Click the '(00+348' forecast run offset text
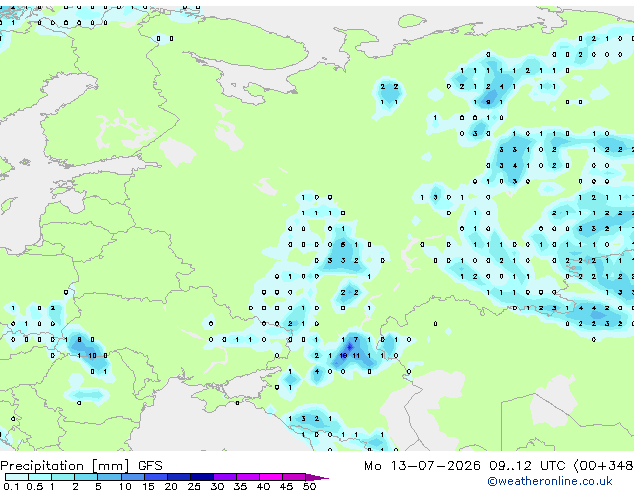Viewport: 634px width, 490px height. [603, 466]
